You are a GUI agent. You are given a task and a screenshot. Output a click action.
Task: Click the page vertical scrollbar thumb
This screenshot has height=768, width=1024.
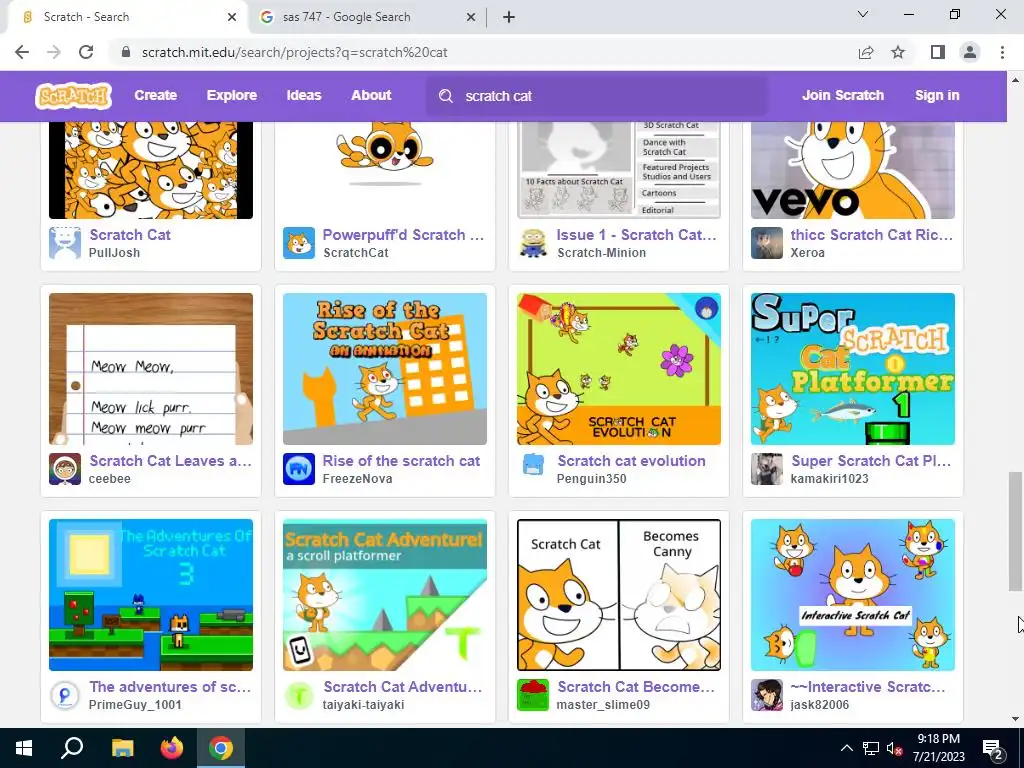click(1015, 530)
